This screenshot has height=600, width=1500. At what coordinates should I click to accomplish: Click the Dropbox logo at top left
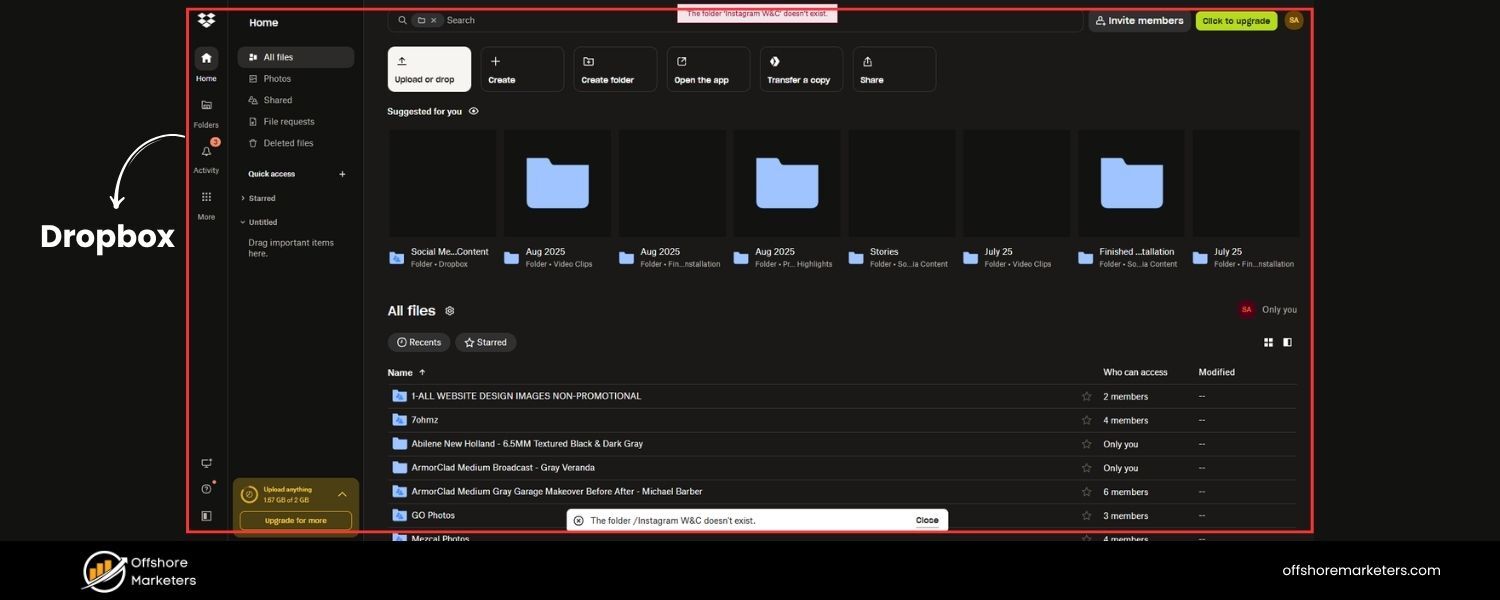[x=205, y=19]
